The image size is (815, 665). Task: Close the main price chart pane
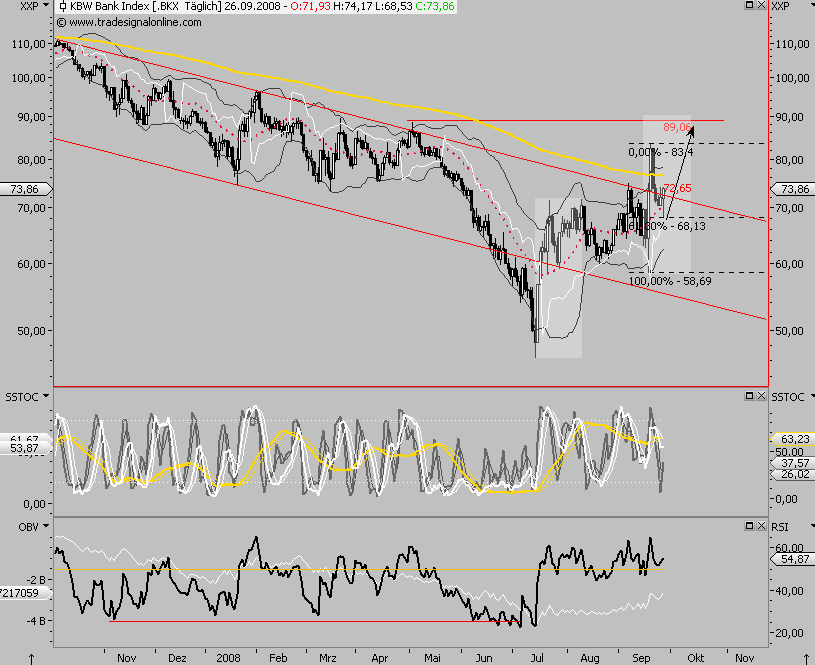click(x=761, y=5)
